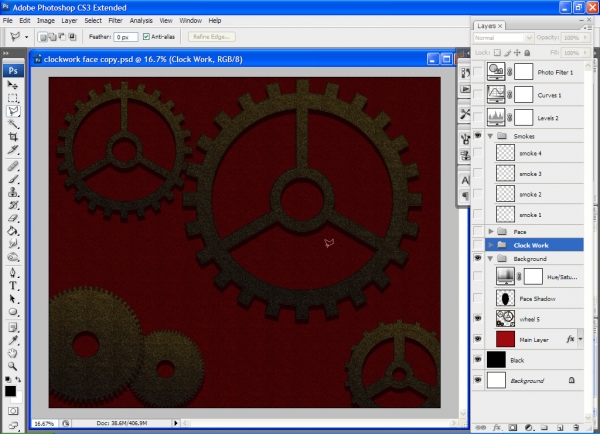Click the status bar info arrow
Image resolution: width=600 pixels, height=434 pixels.
[176, 423]
